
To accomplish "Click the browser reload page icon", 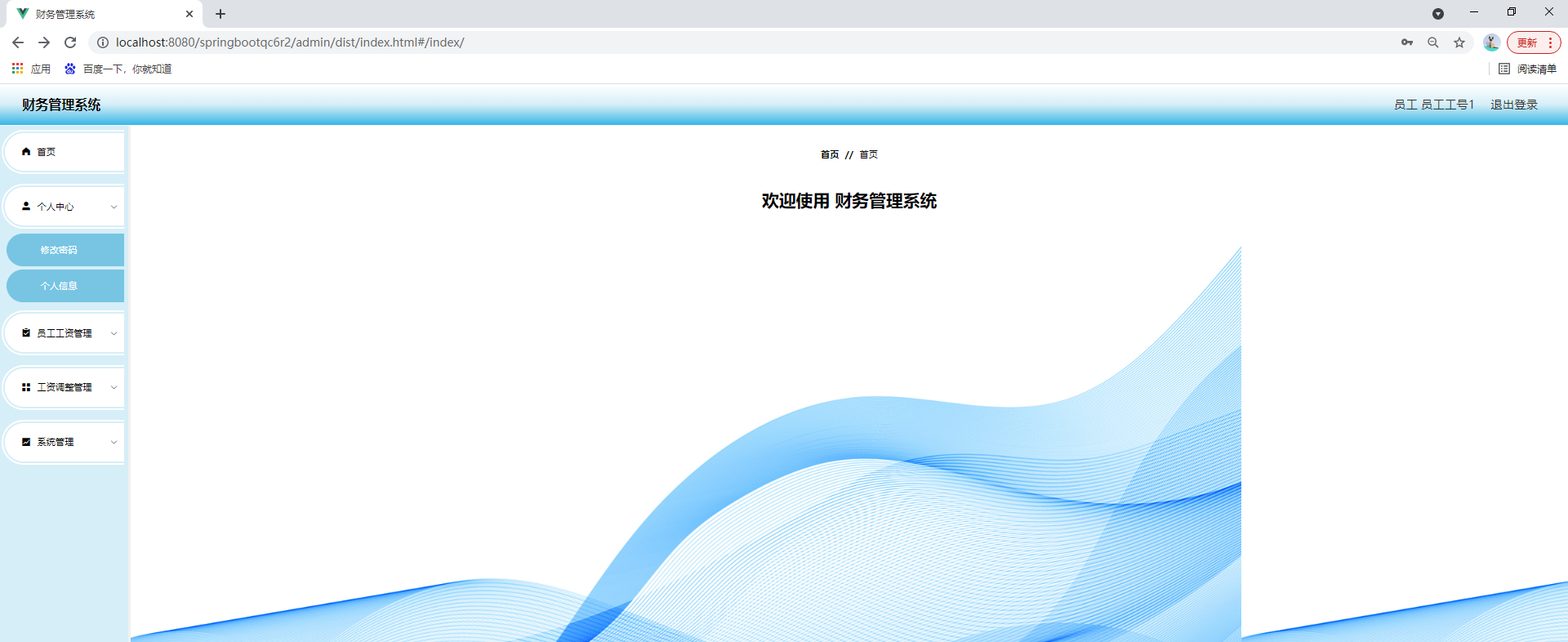I will (x=70, y=42).
